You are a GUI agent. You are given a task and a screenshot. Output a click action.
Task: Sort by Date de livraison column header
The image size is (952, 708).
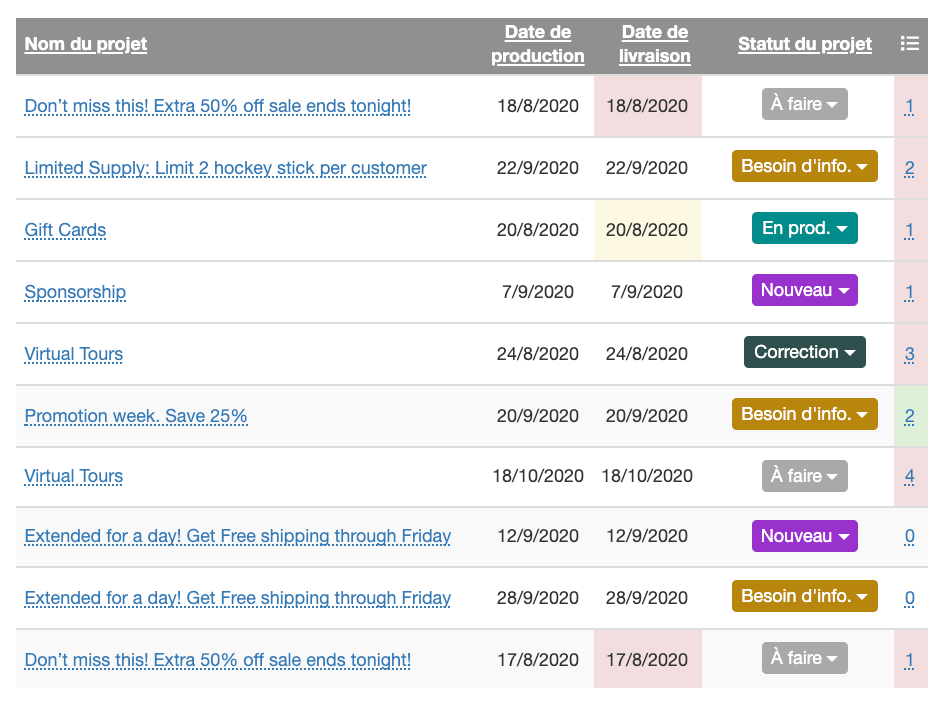[655, 44]
